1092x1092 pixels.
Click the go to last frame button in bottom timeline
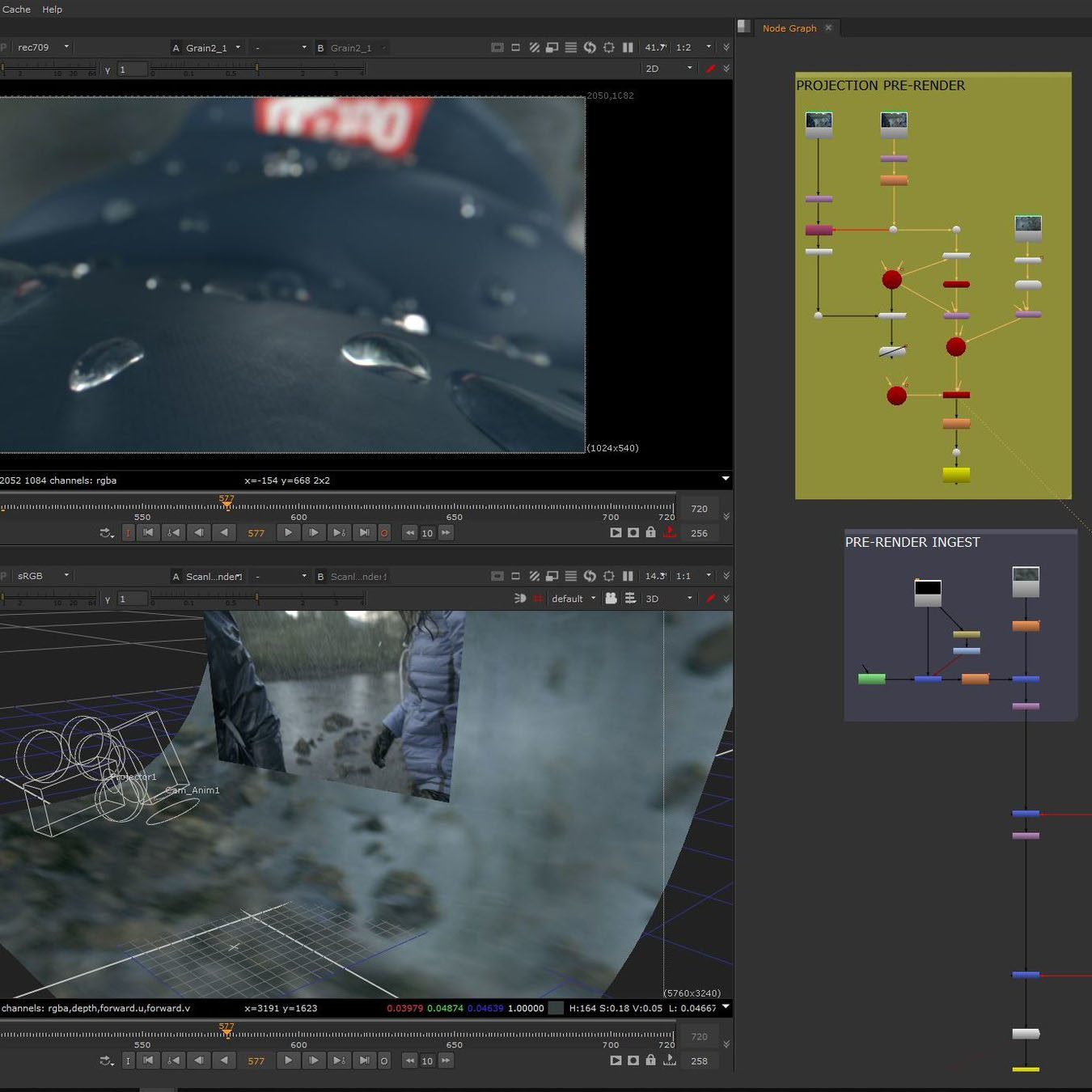(x=364, y=1060)
